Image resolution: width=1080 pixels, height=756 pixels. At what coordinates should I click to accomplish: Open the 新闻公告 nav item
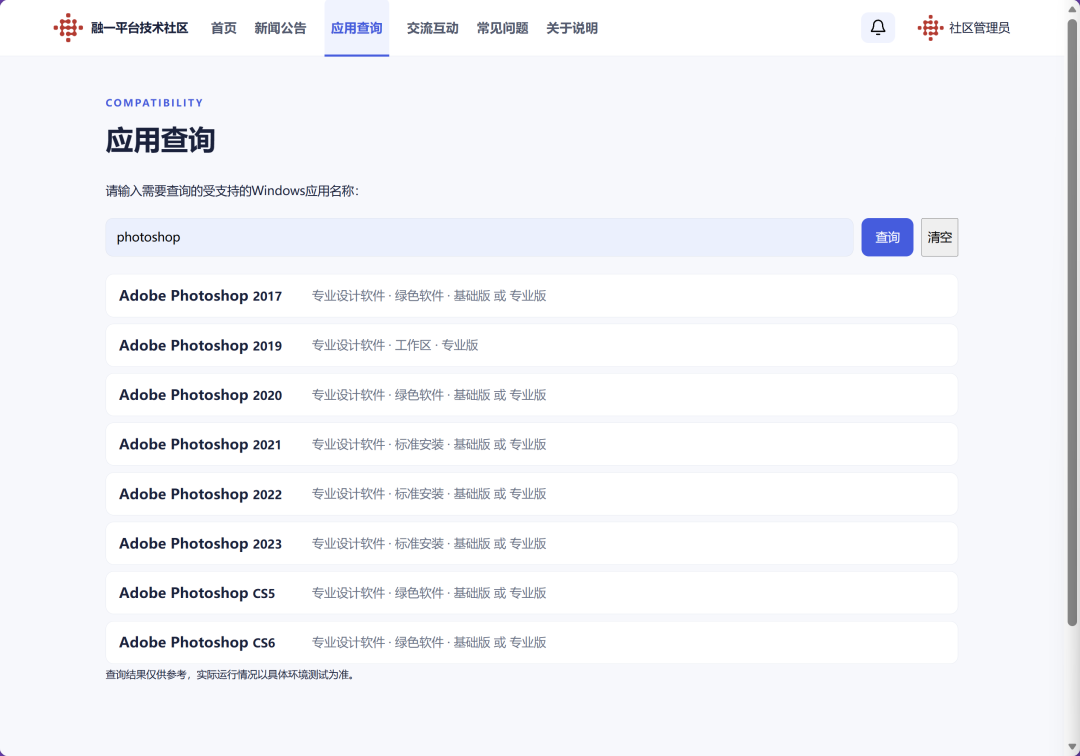point(280,28)
